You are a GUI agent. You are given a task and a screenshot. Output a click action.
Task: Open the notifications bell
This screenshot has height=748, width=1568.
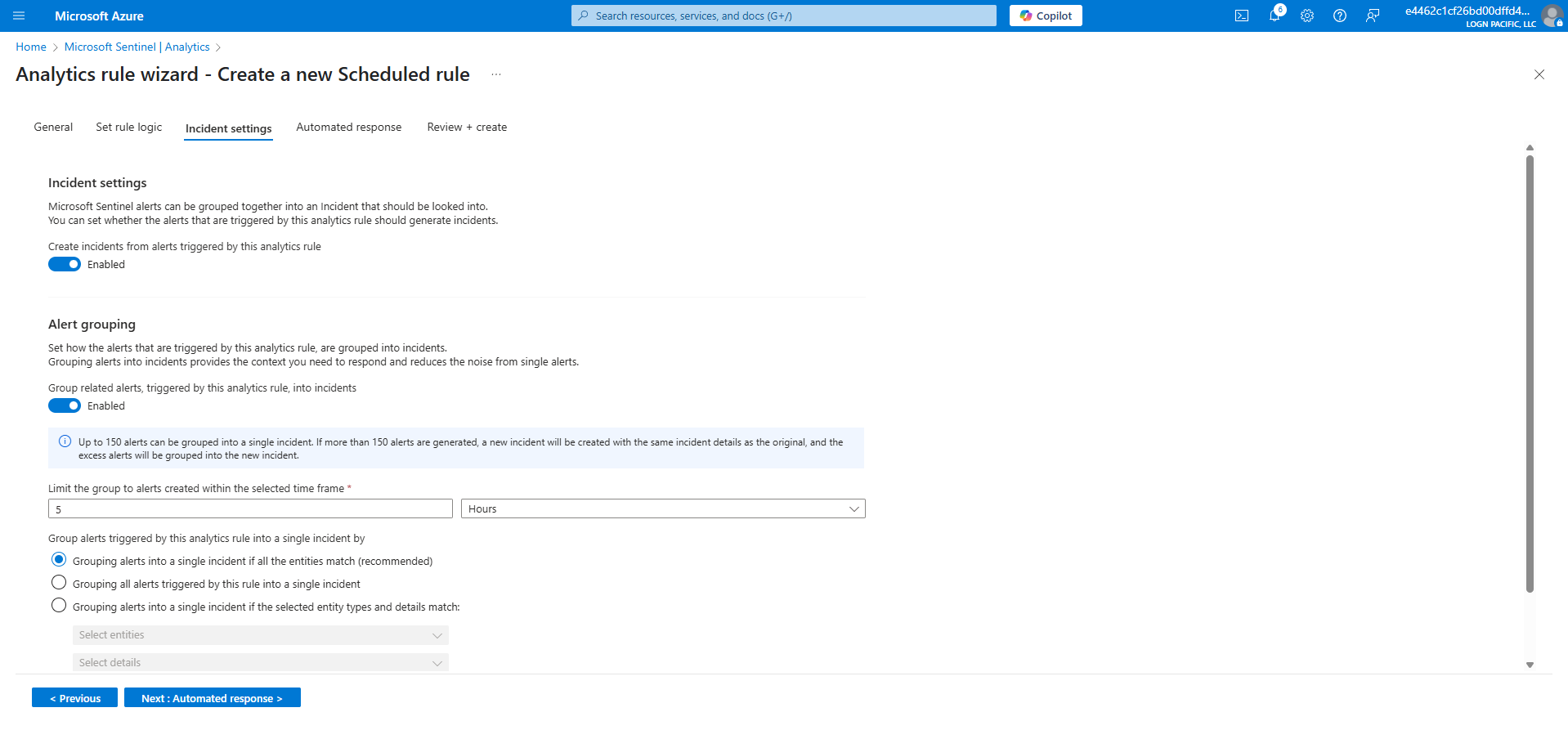tap(1274, 16)
